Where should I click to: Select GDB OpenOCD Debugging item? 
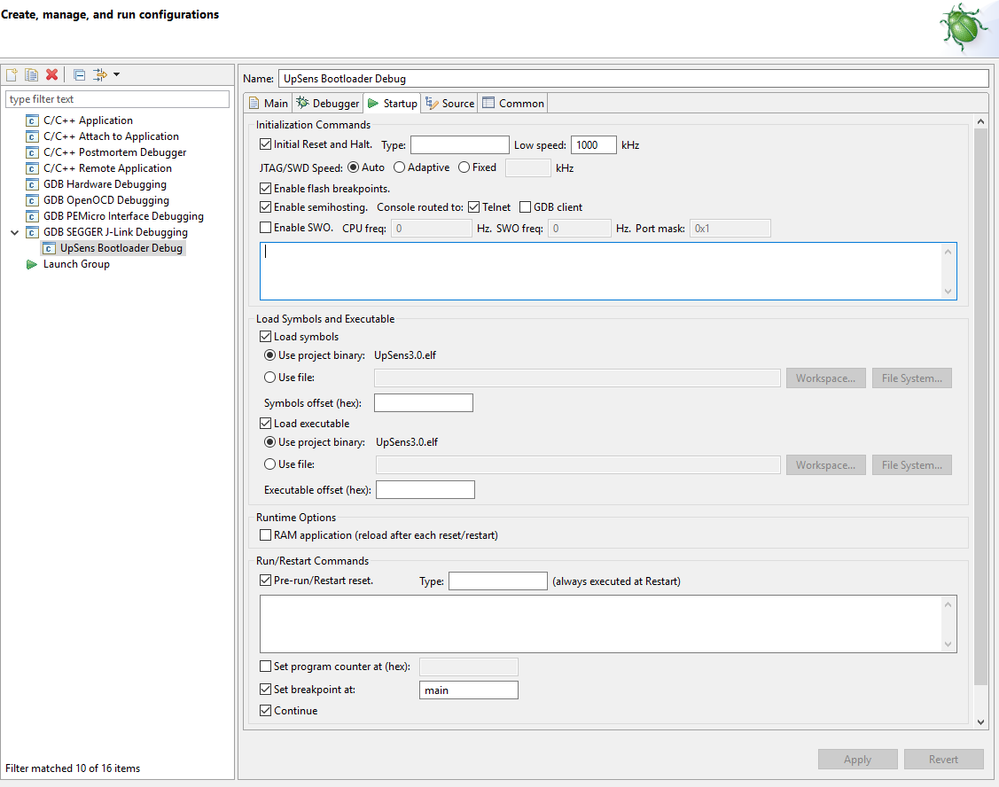106,200
